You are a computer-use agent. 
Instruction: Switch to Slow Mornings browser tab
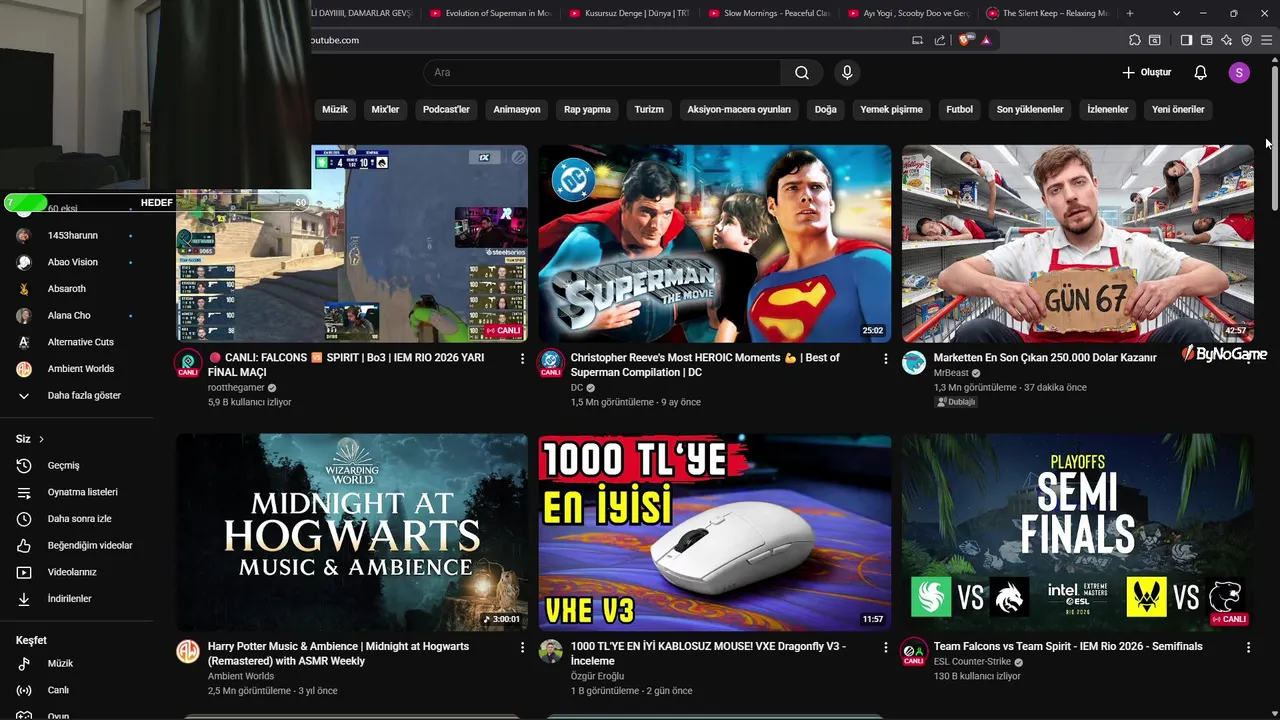768,13
